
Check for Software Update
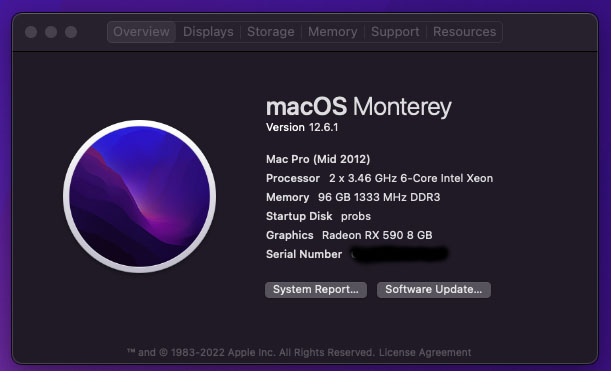coord(434,290)
